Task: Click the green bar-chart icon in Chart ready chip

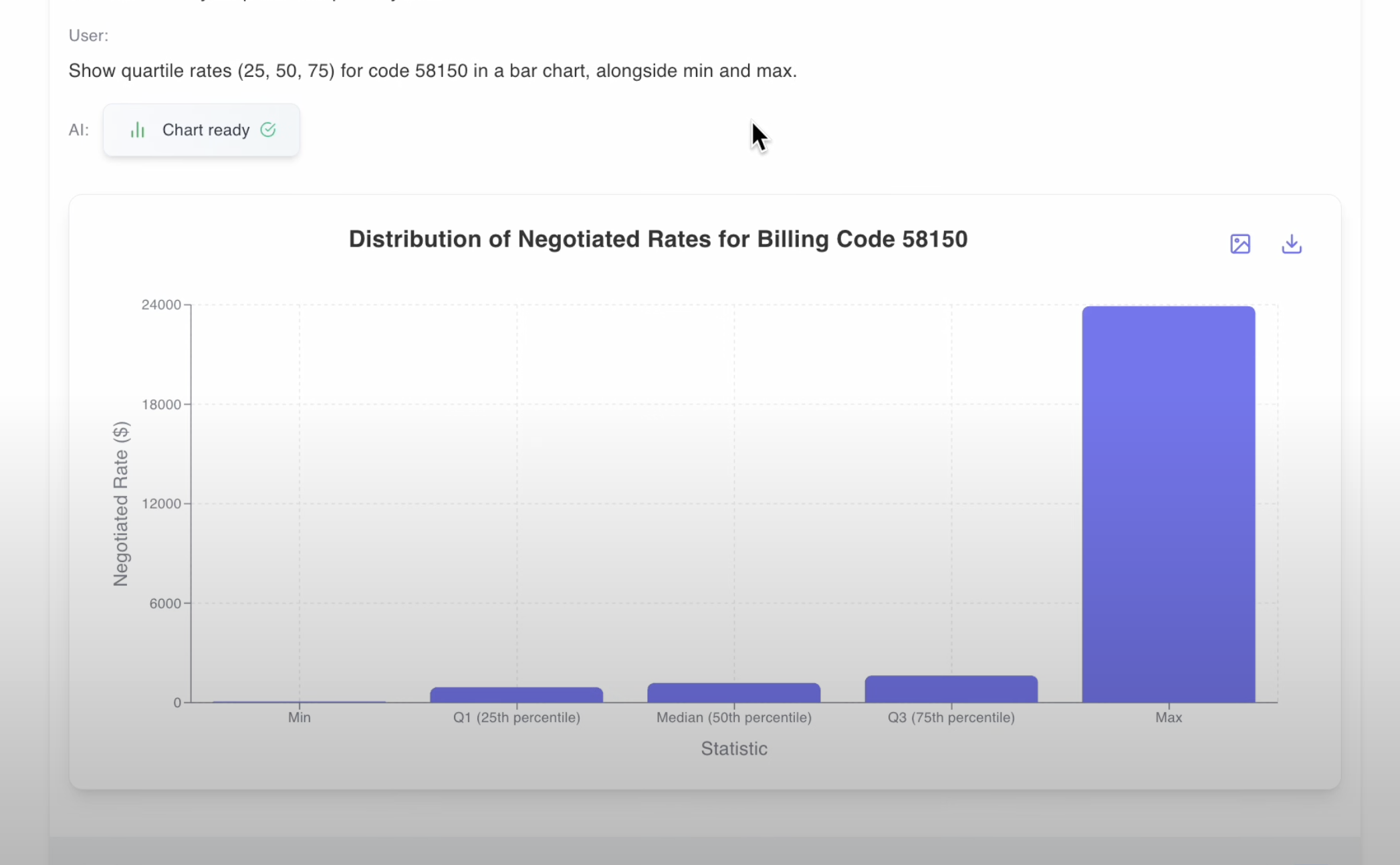Action: pyautogui.click(x=138, y=130)
